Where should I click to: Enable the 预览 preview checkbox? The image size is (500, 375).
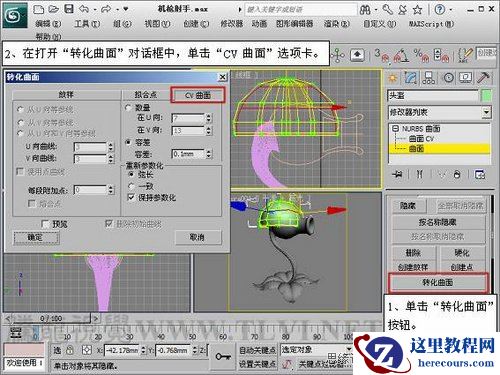[x=45, y=224]
